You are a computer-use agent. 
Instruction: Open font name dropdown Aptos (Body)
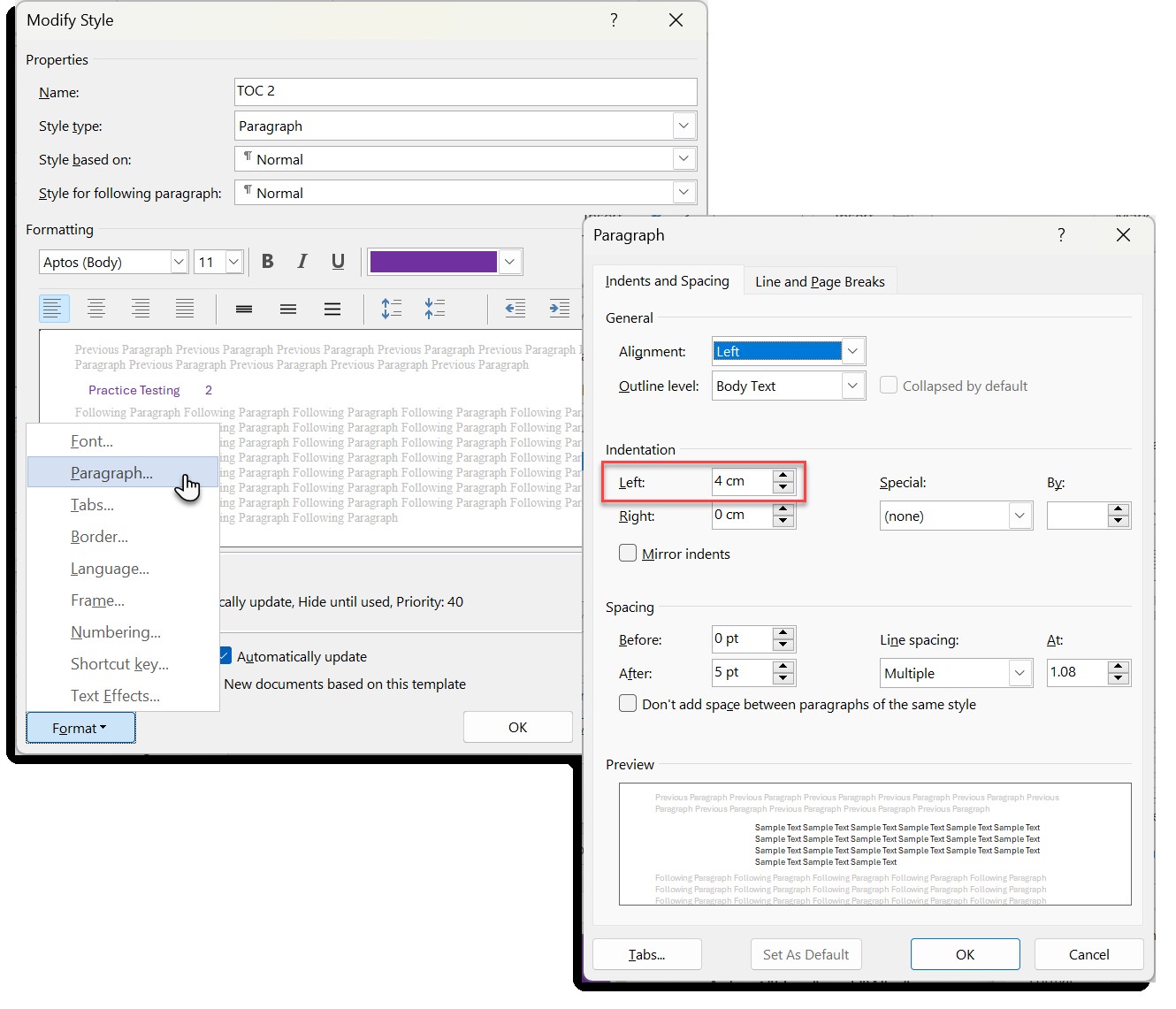click(x=179, y=262)
